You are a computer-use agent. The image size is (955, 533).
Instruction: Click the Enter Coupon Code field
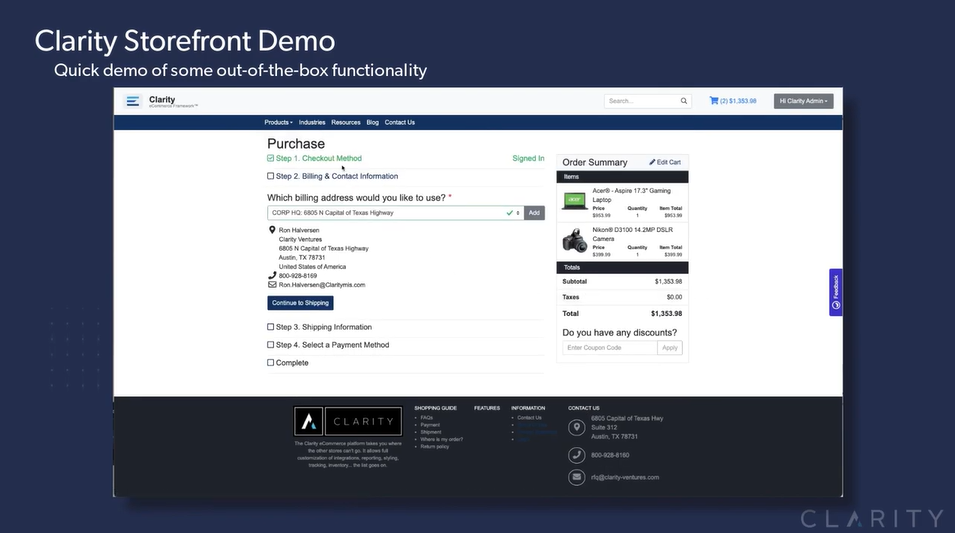click(610, 348)
